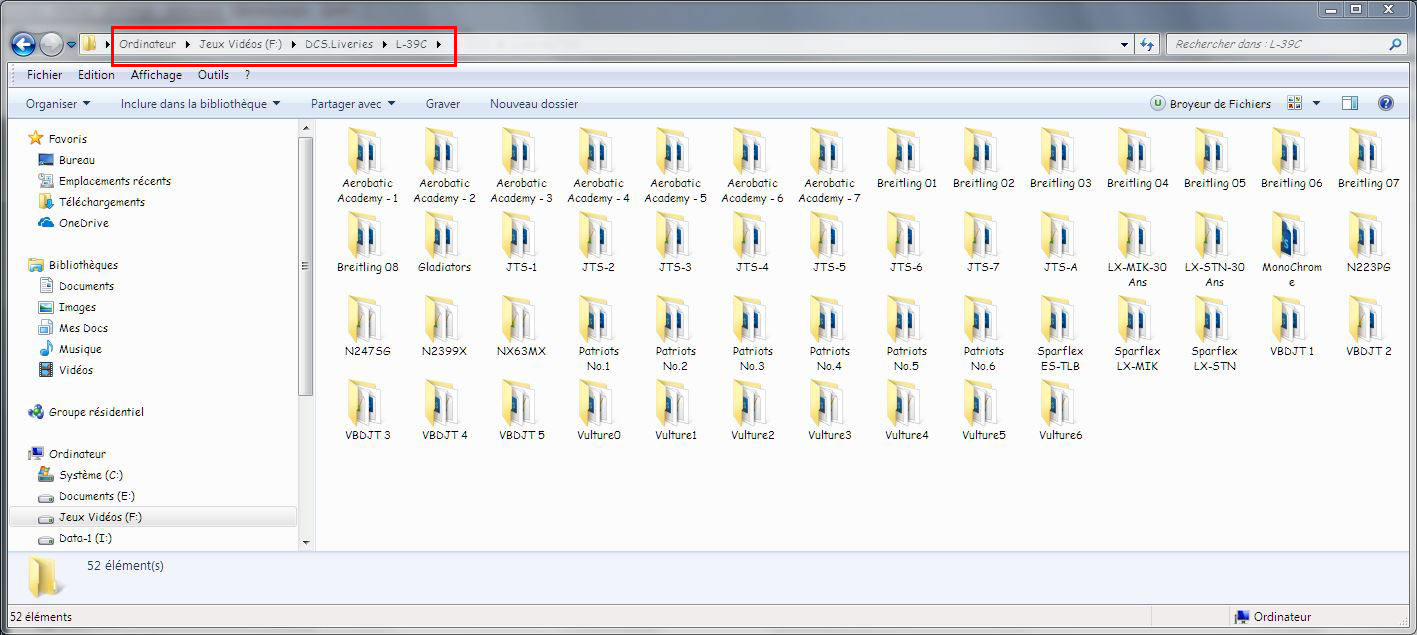Image resolution: width=1417 pixels, height=635 pixels.
Task: Select the Breitling 07 folder
Action: (1368, 158)
